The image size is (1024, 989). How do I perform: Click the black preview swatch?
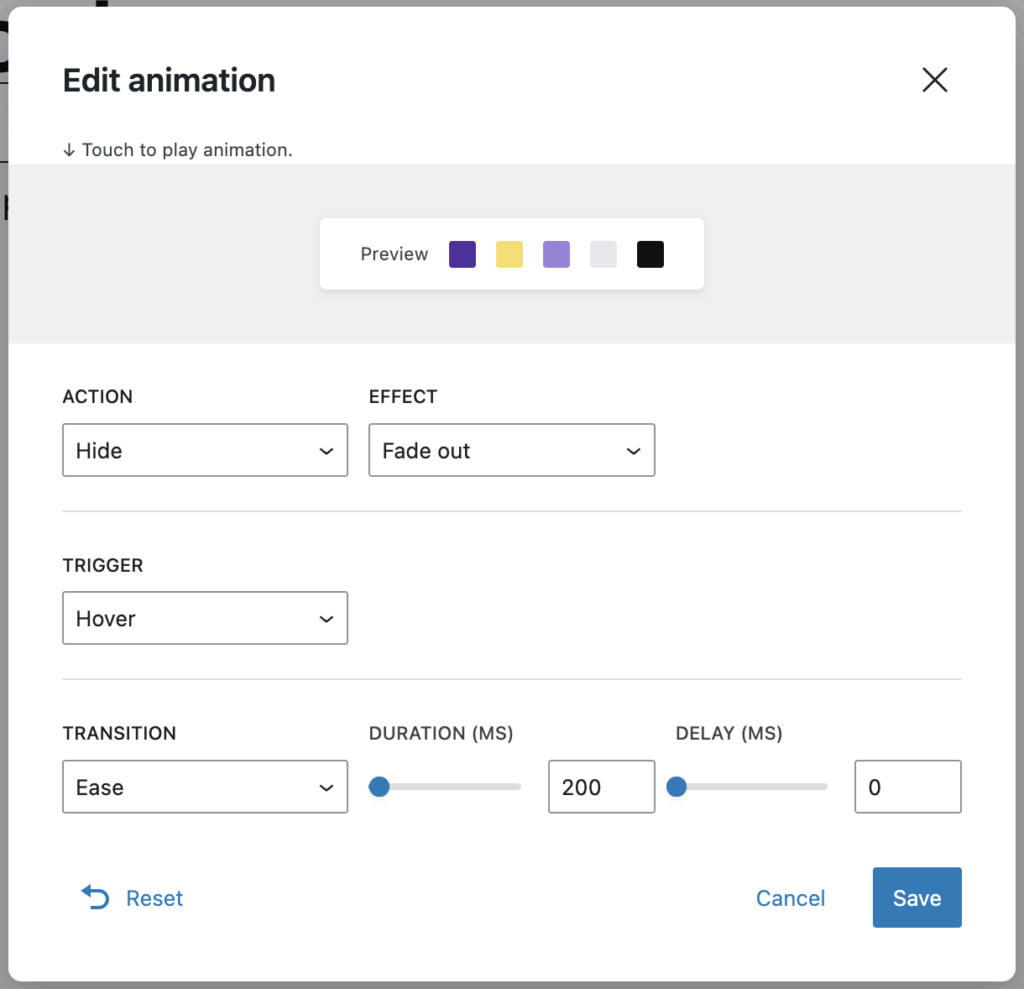[x=650, y=254]
